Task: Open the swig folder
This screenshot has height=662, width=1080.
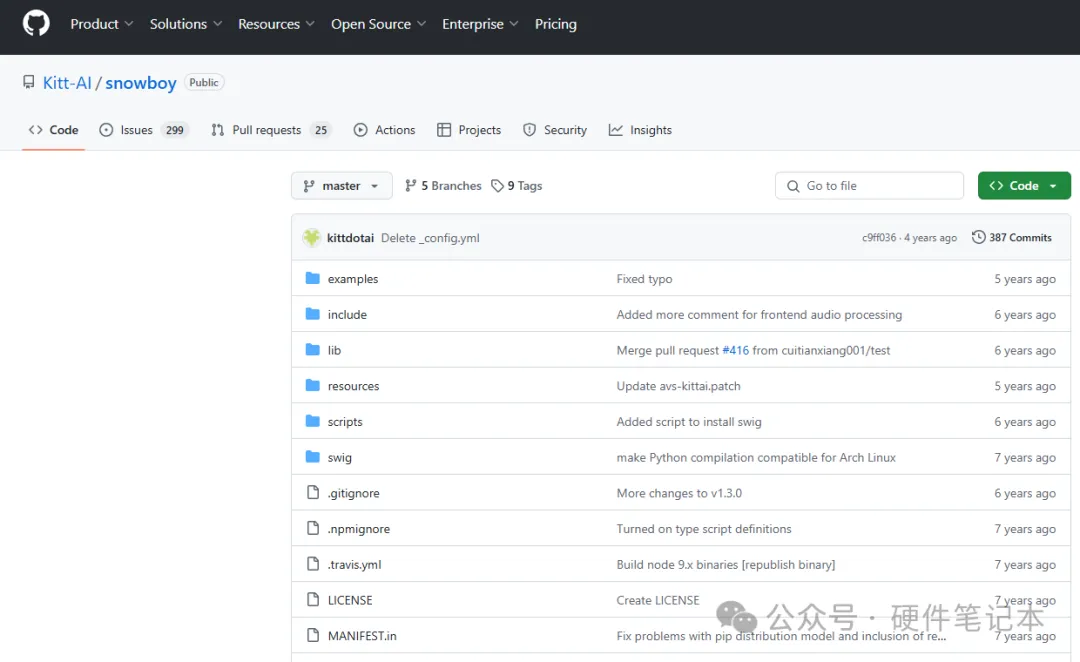Action: point(340,457)
